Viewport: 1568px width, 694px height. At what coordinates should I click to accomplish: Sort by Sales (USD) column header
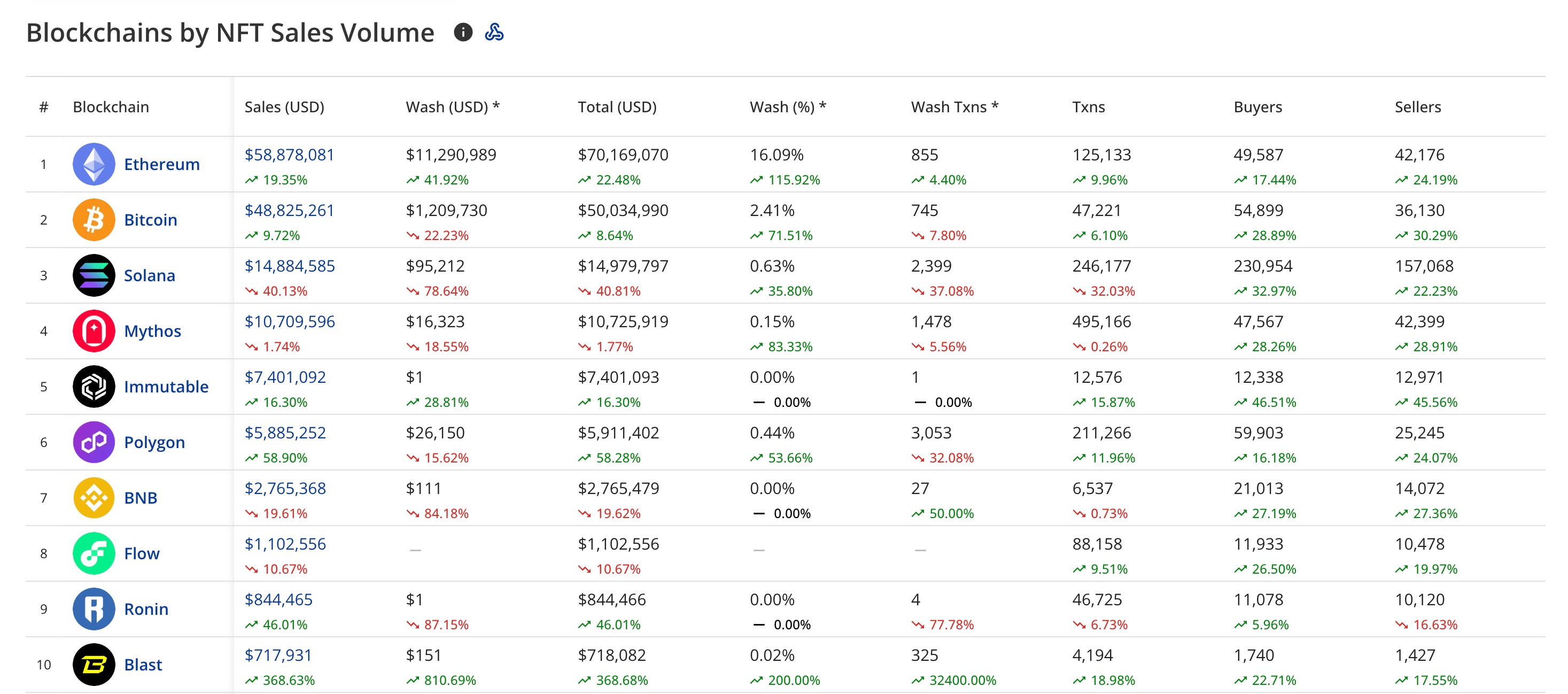tap(284, 107)
